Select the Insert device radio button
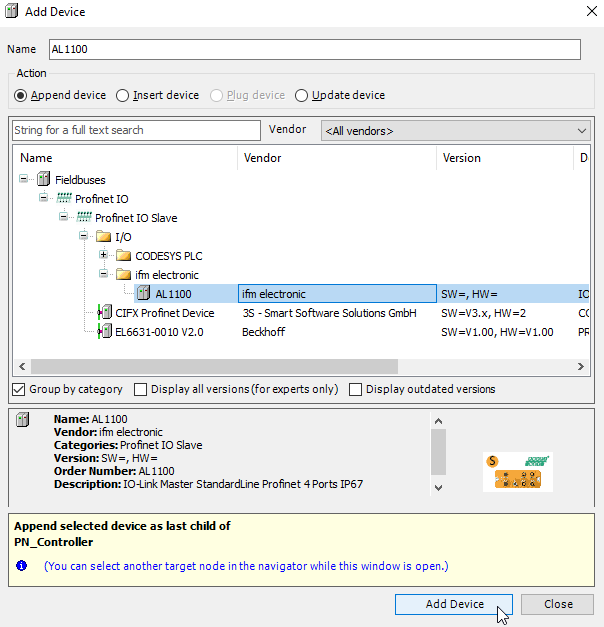 click(x=123, y=96)
